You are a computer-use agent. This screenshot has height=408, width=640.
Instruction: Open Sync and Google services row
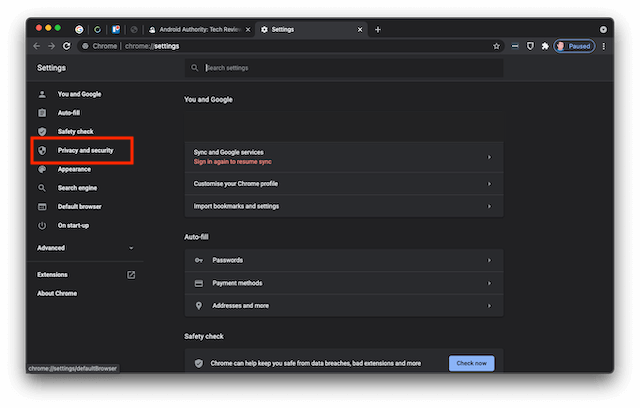tap(344, 157)
